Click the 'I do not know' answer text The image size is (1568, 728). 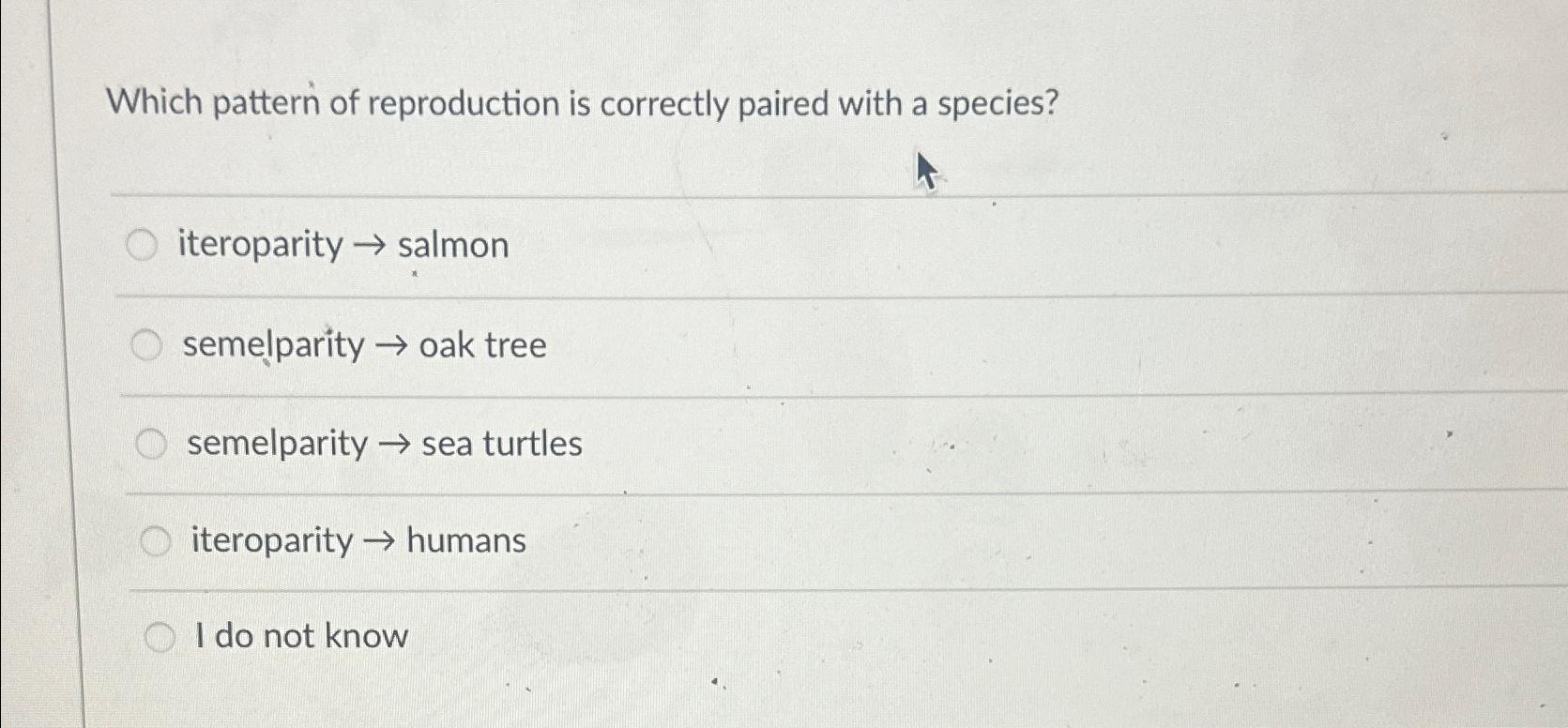coord(302,636)
